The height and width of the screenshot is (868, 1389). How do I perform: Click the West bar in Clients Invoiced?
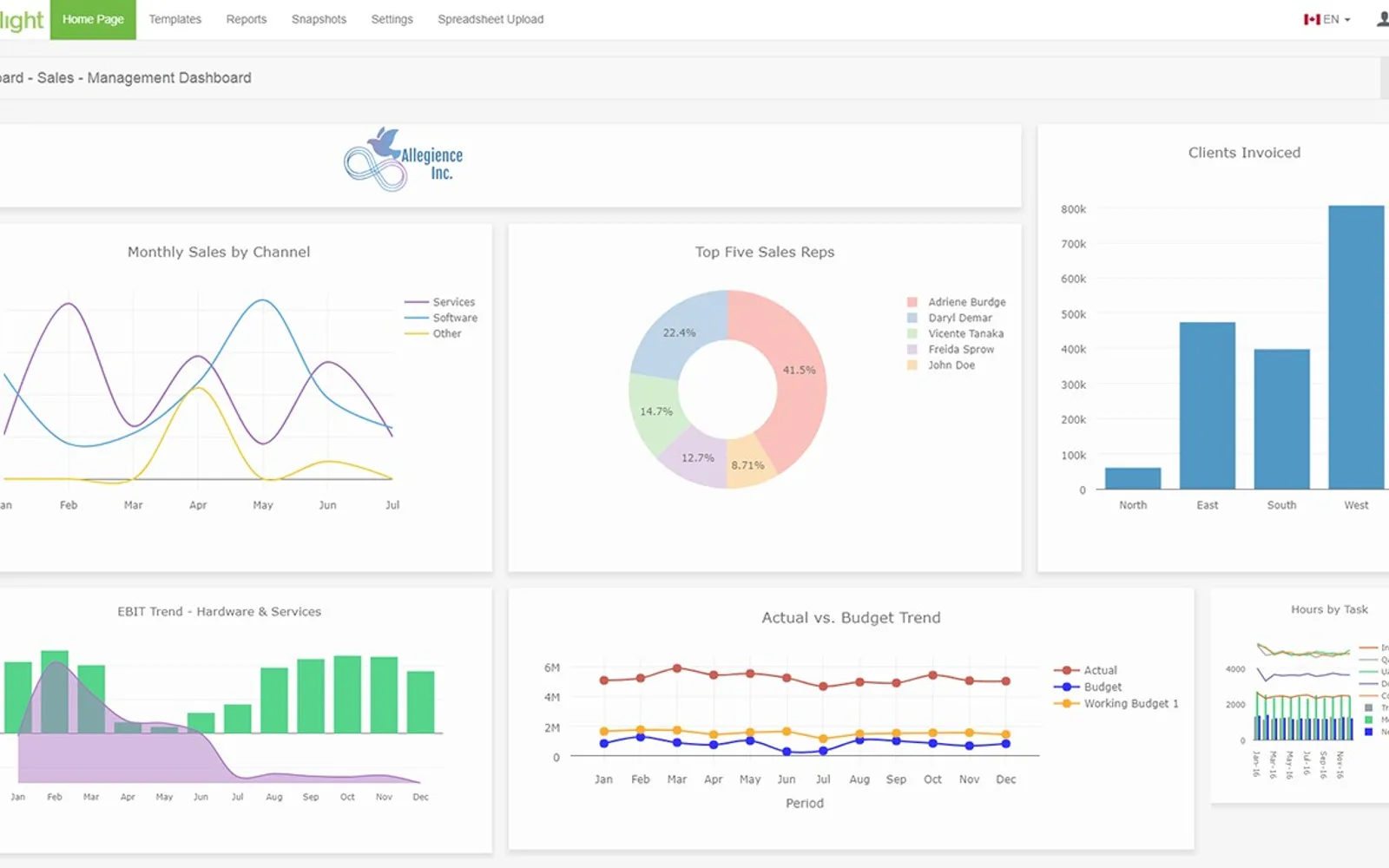1357,347
